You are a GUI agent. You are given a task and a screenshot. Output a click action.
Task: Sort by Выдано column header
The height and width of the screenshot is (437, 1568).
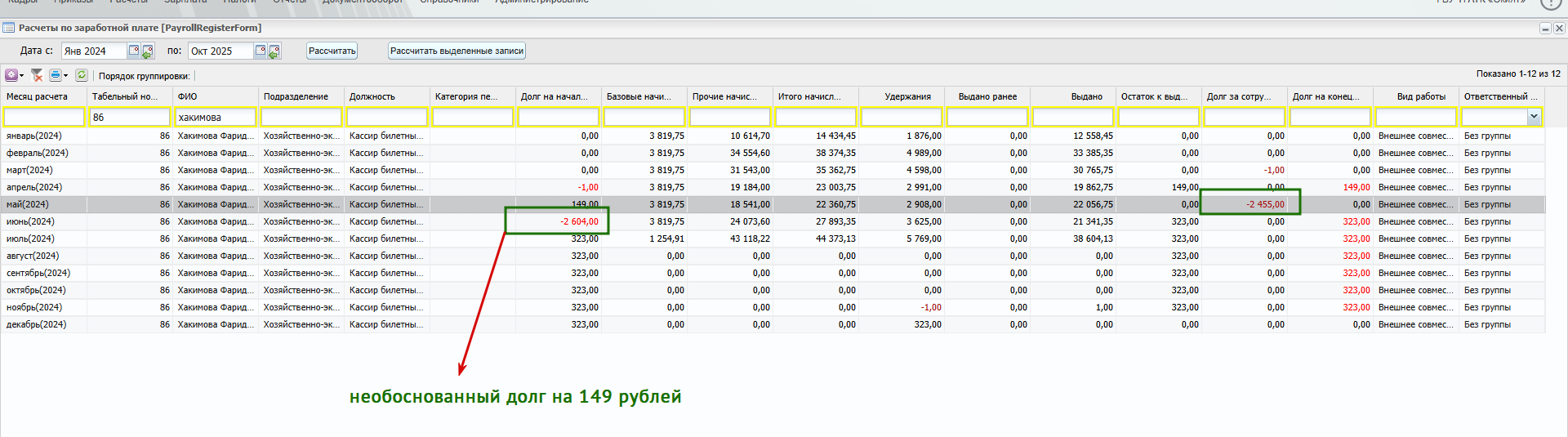pos(1073,96)
